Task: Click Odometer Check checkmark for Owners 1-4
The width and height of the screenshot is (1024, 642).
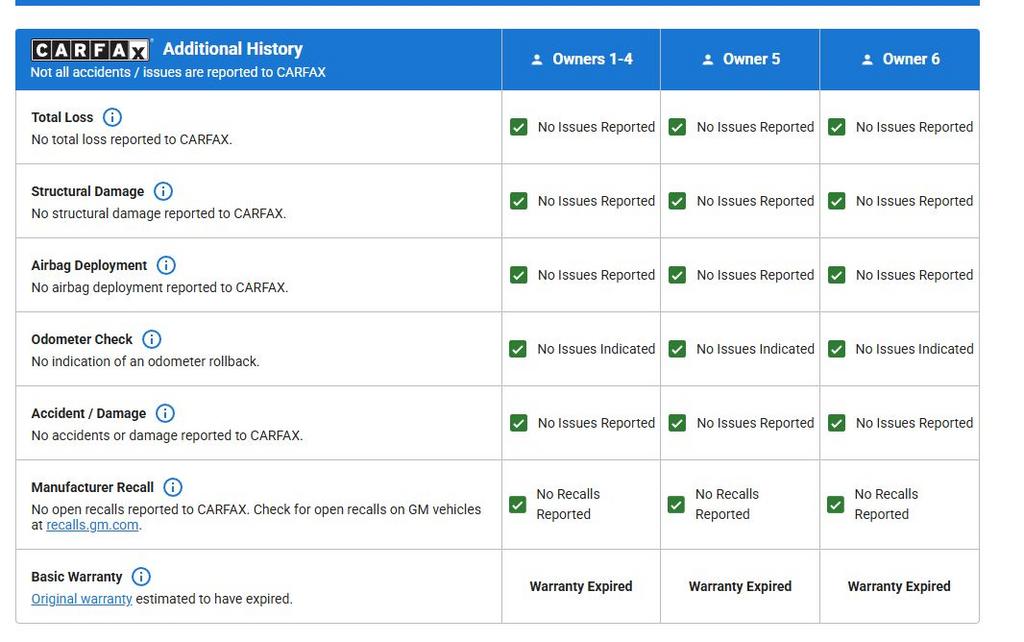Action: click(x=518, y=349)
